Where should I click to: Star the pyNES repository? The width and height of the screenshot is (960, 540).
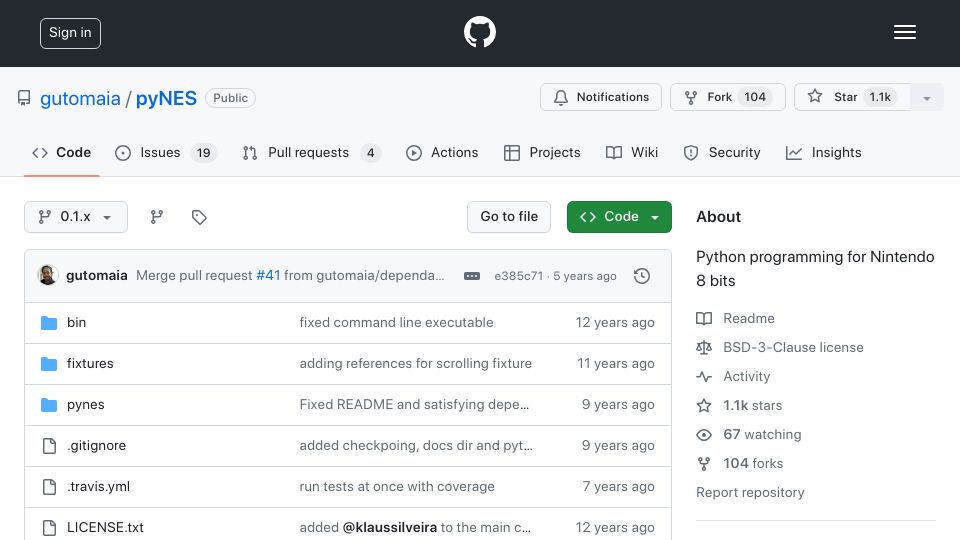(x=852, y=97)
